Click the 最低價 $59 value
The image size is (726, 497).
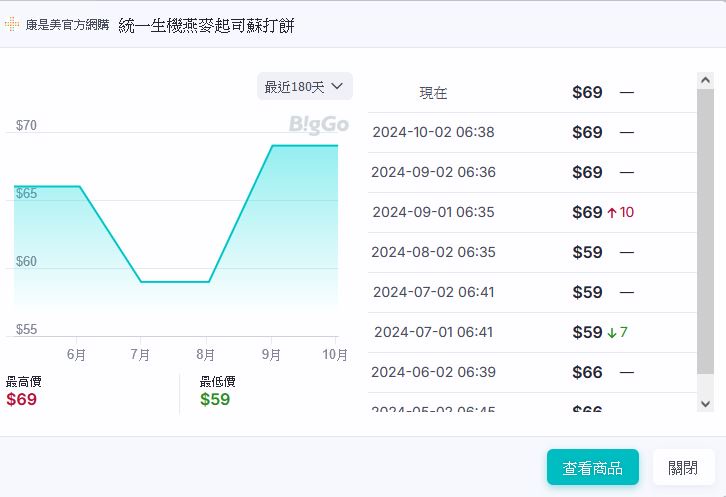point(215,399)
